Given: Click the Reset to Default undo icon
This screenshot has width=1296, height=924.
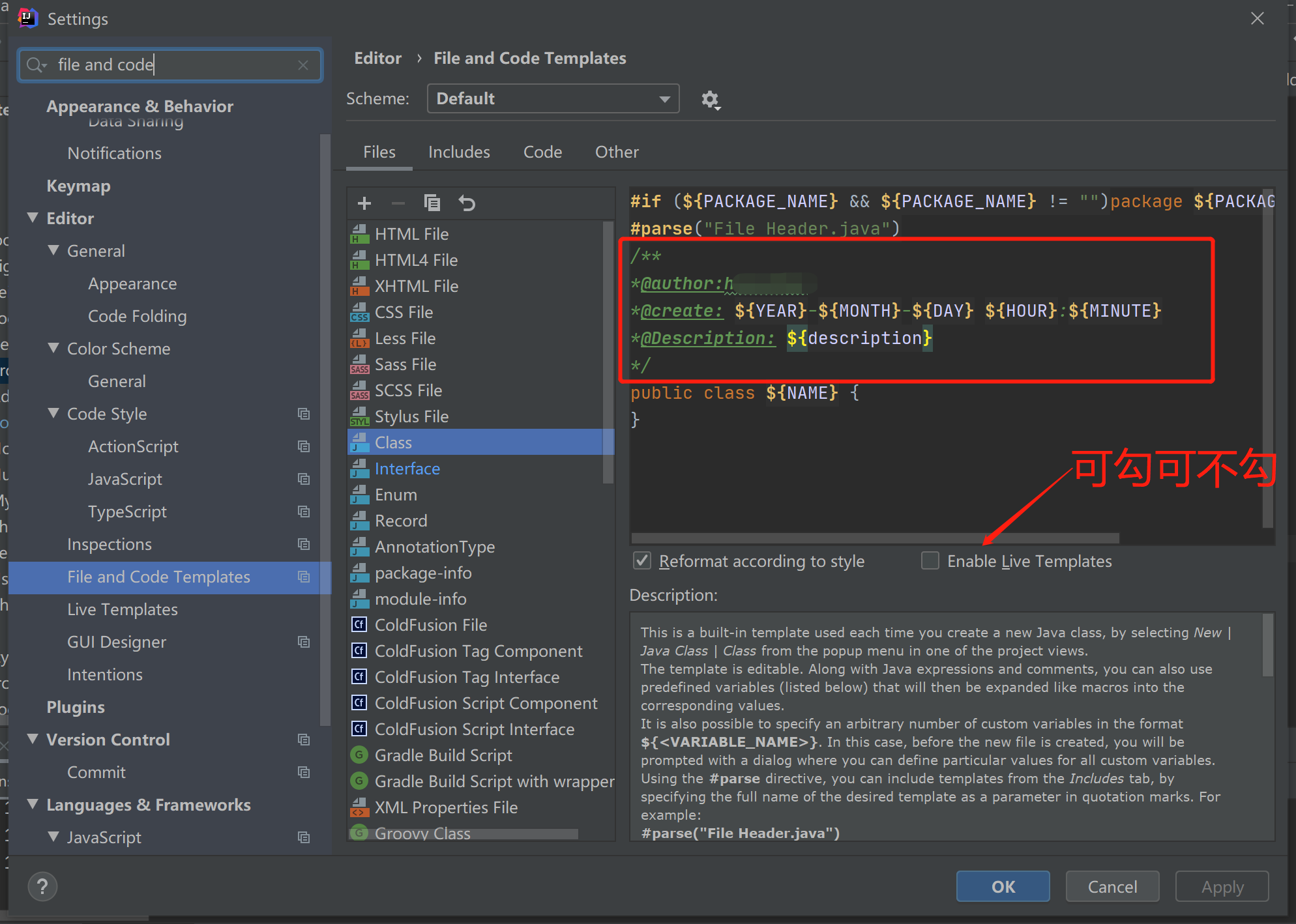Looking at the screenshot, I should tap(467, 203).
